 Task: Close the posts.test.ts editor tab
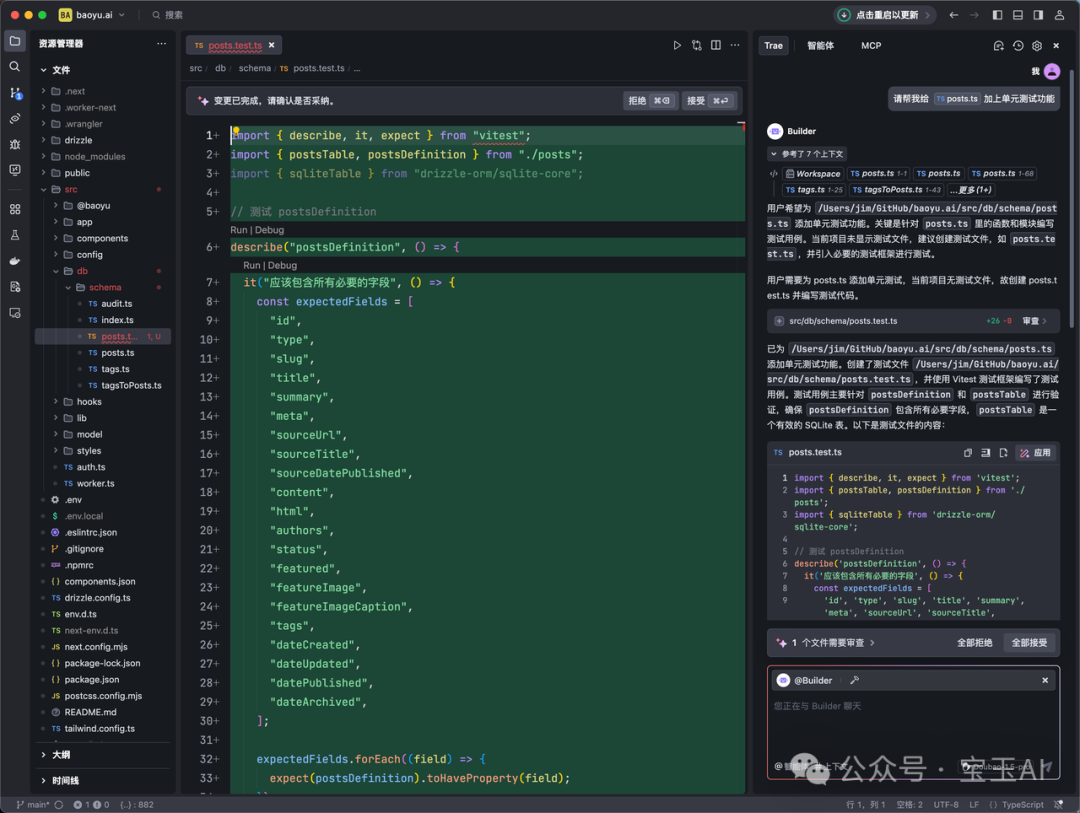click(271, 45)
